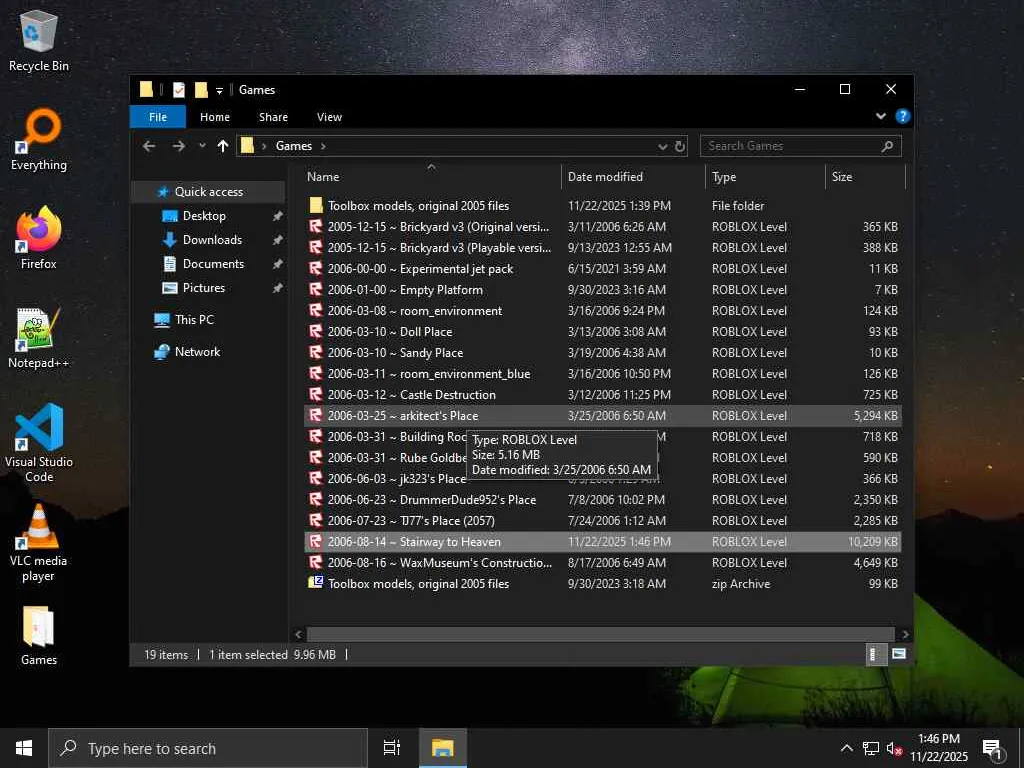Viewport: 1024px width, 768px height.
Task: Open the Share ribbon tab
Action: tap(273, 117)
